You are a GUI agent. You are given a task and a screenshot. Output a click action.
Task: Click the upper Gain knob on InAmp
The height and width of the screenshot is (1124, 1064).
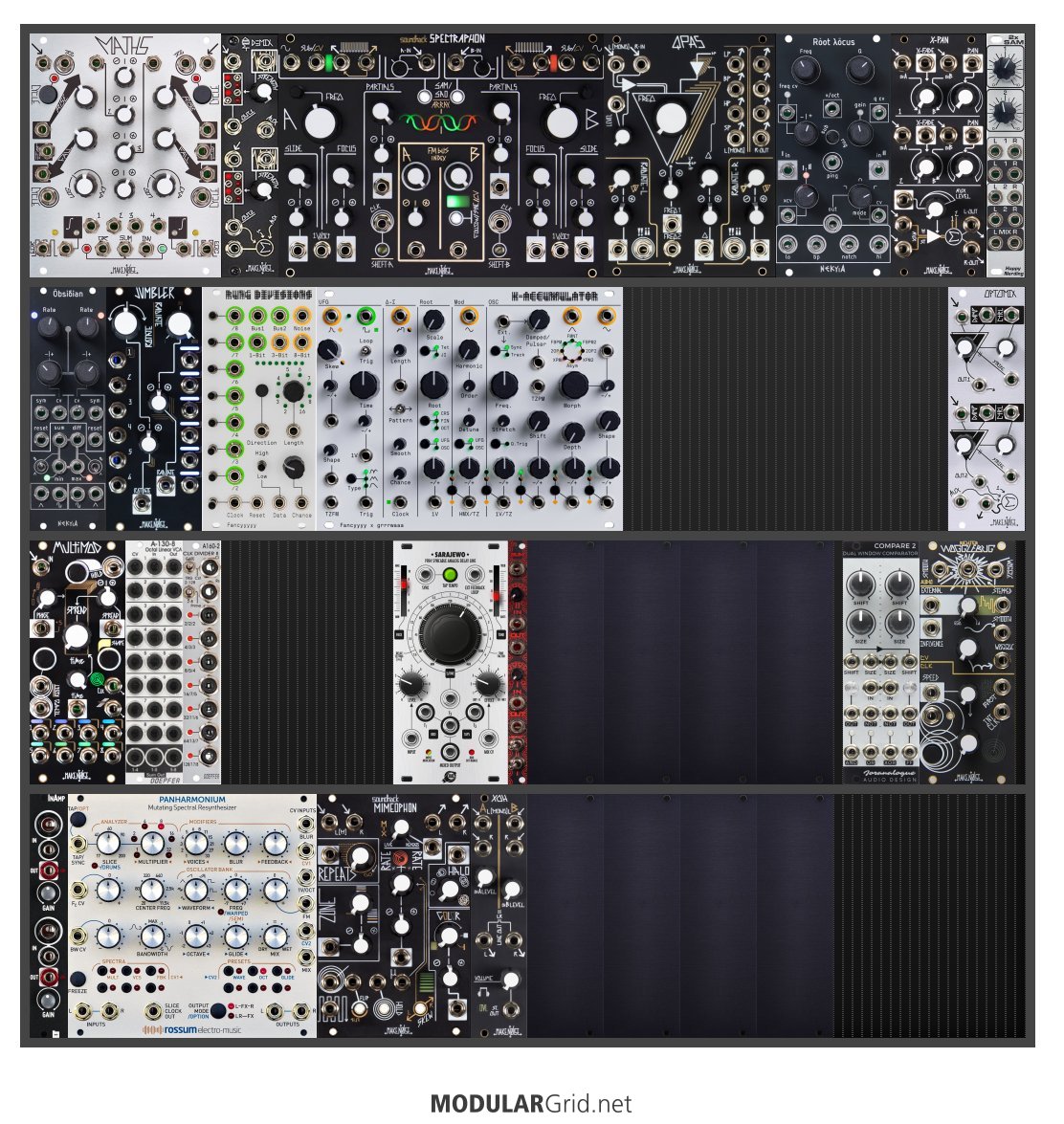(49, 892)
